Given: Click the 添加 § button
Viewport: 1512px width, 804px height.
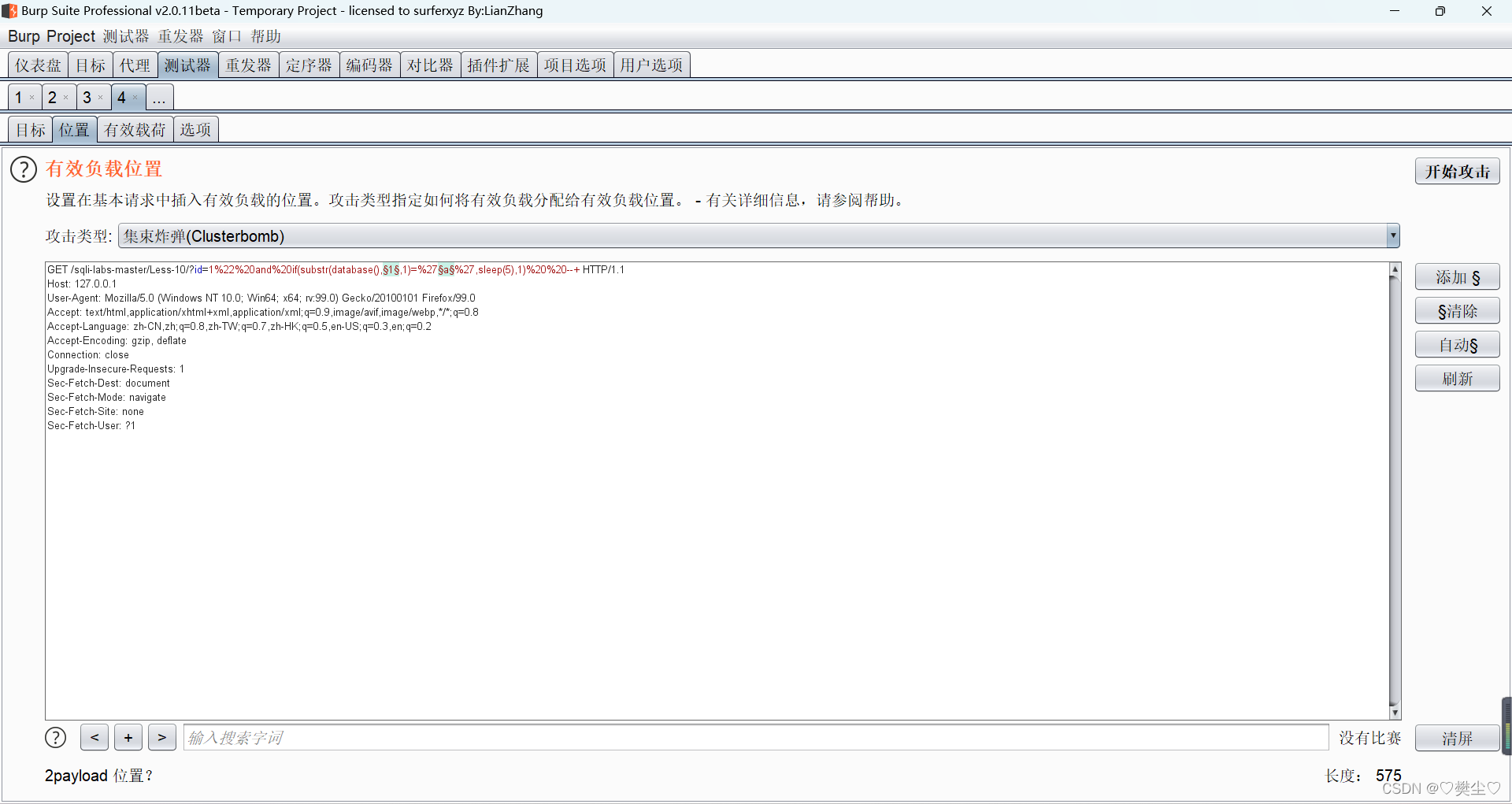Looking at the screenshot, I should pos(1457,277).
